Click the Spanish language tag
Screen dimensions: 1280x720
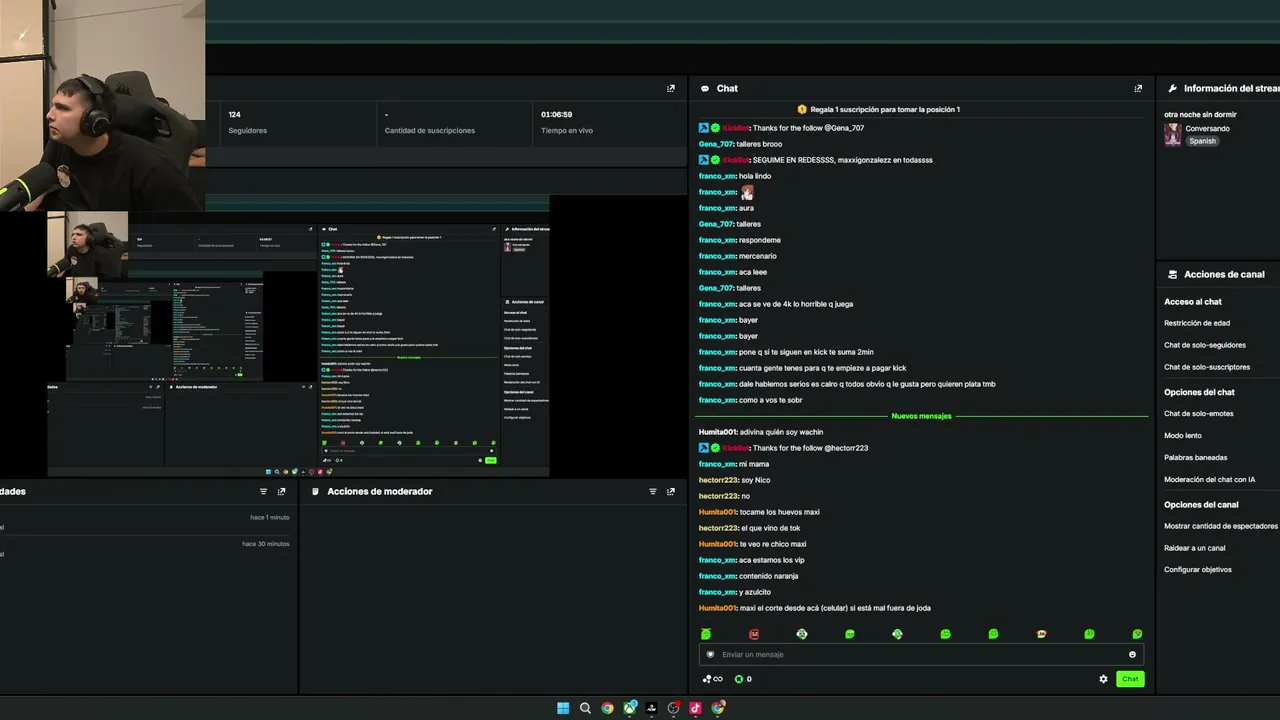1202,141
